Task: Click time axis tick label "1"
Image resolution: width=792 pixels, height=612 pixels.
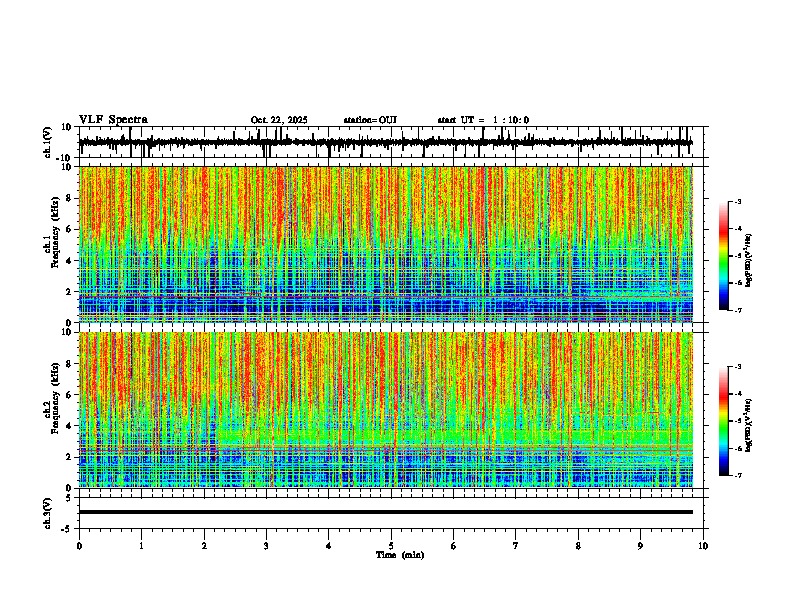Action: pos(141,546)
